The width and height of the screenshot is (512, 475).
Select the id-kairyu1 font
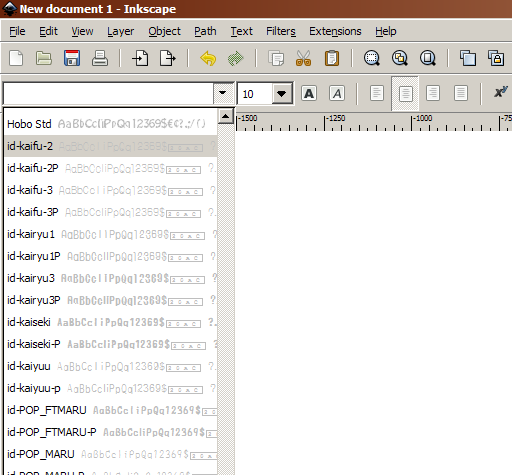tap(111, 234)
